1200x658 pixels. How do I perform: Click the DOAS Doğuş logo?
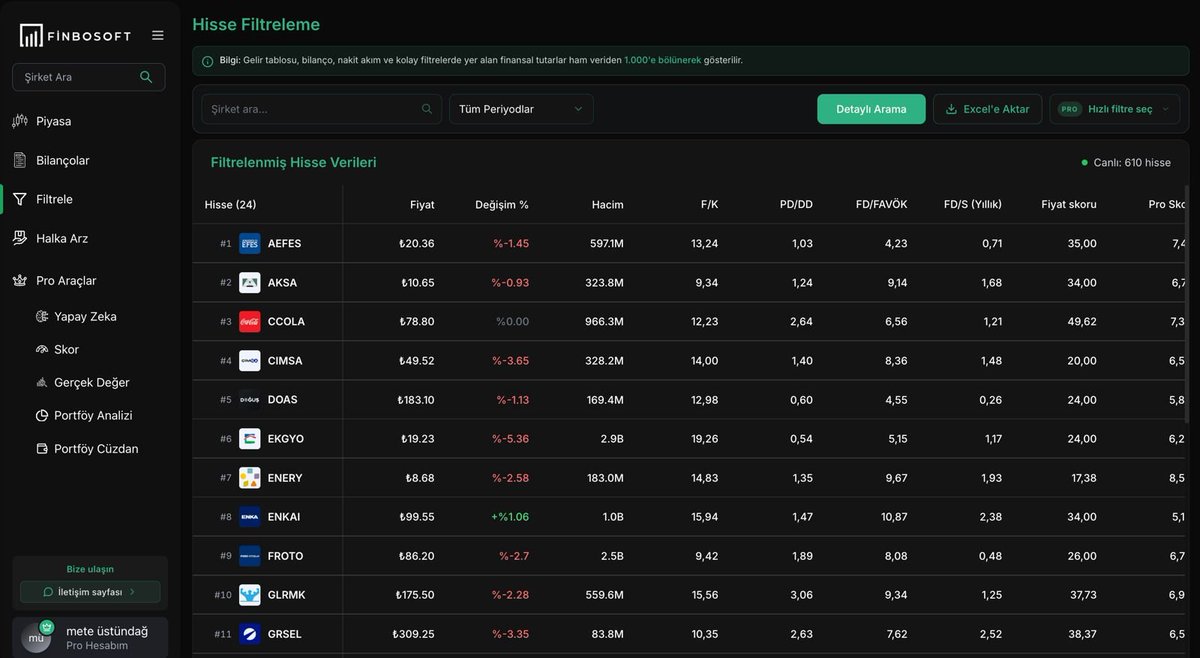coord(250,400)
